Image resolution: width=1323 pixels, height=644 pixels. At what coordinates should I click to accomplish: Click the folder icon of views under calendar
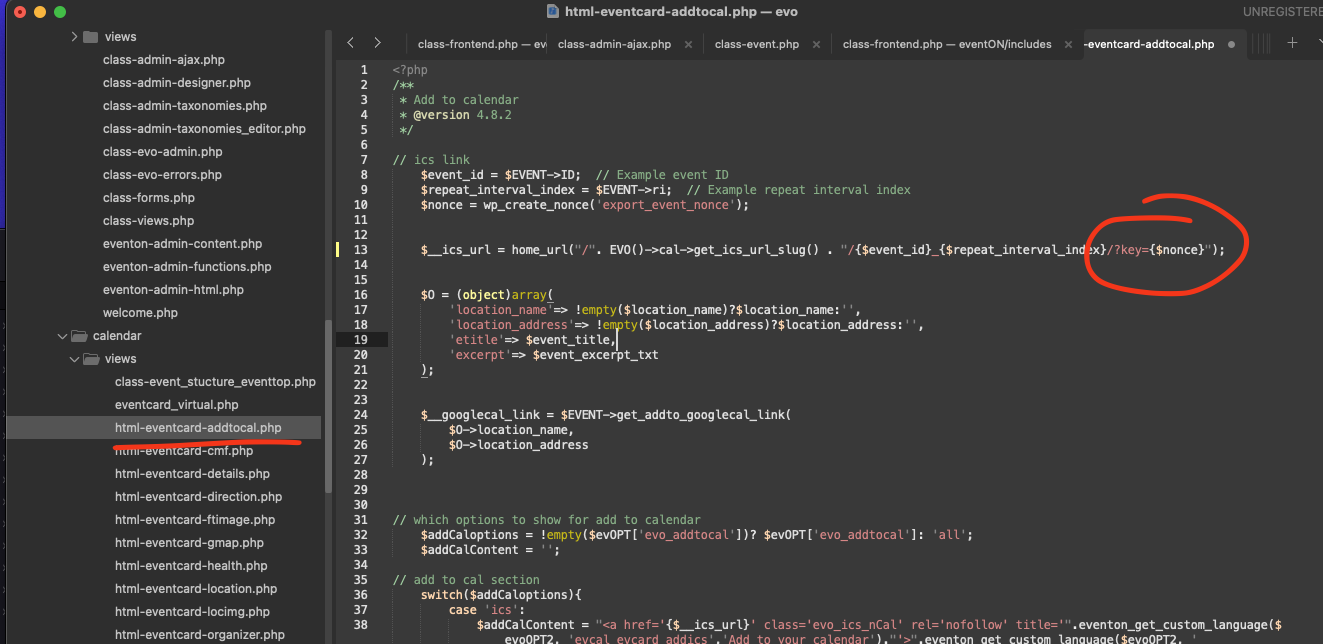(x=91, y=359)
